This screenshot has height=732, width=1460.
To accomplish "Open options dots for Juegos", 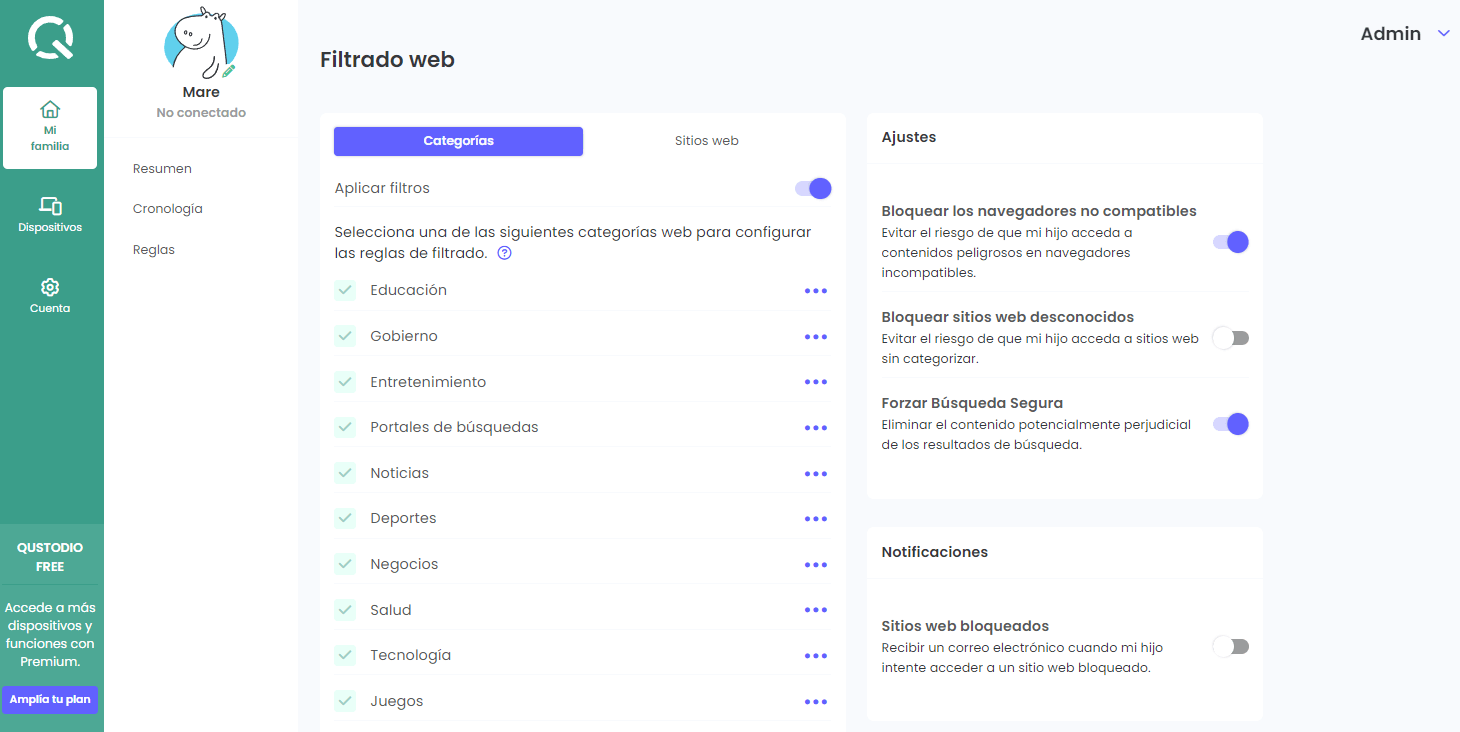I will [816, 702].
